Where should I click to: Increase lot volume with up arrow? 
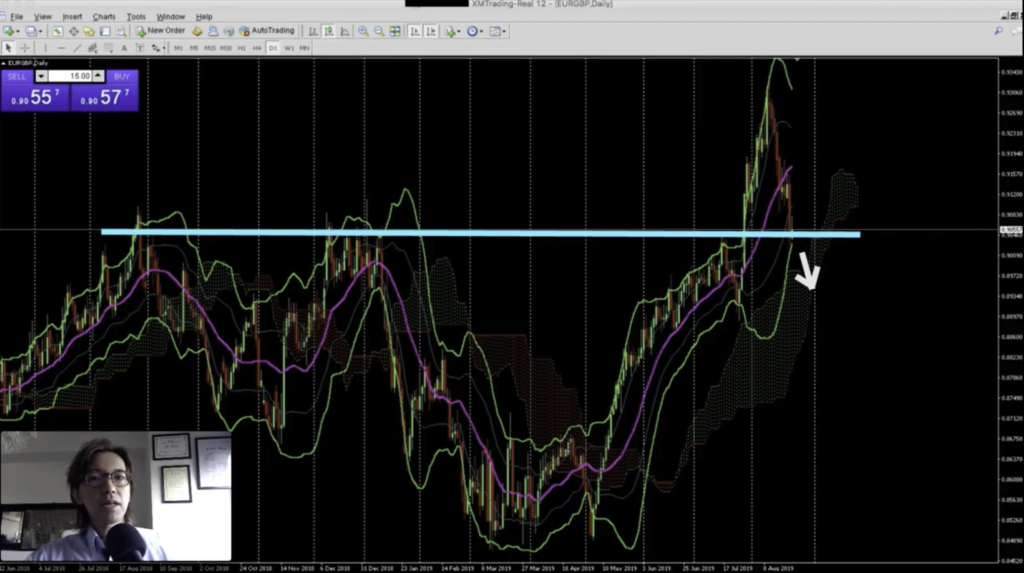[98, 76]
